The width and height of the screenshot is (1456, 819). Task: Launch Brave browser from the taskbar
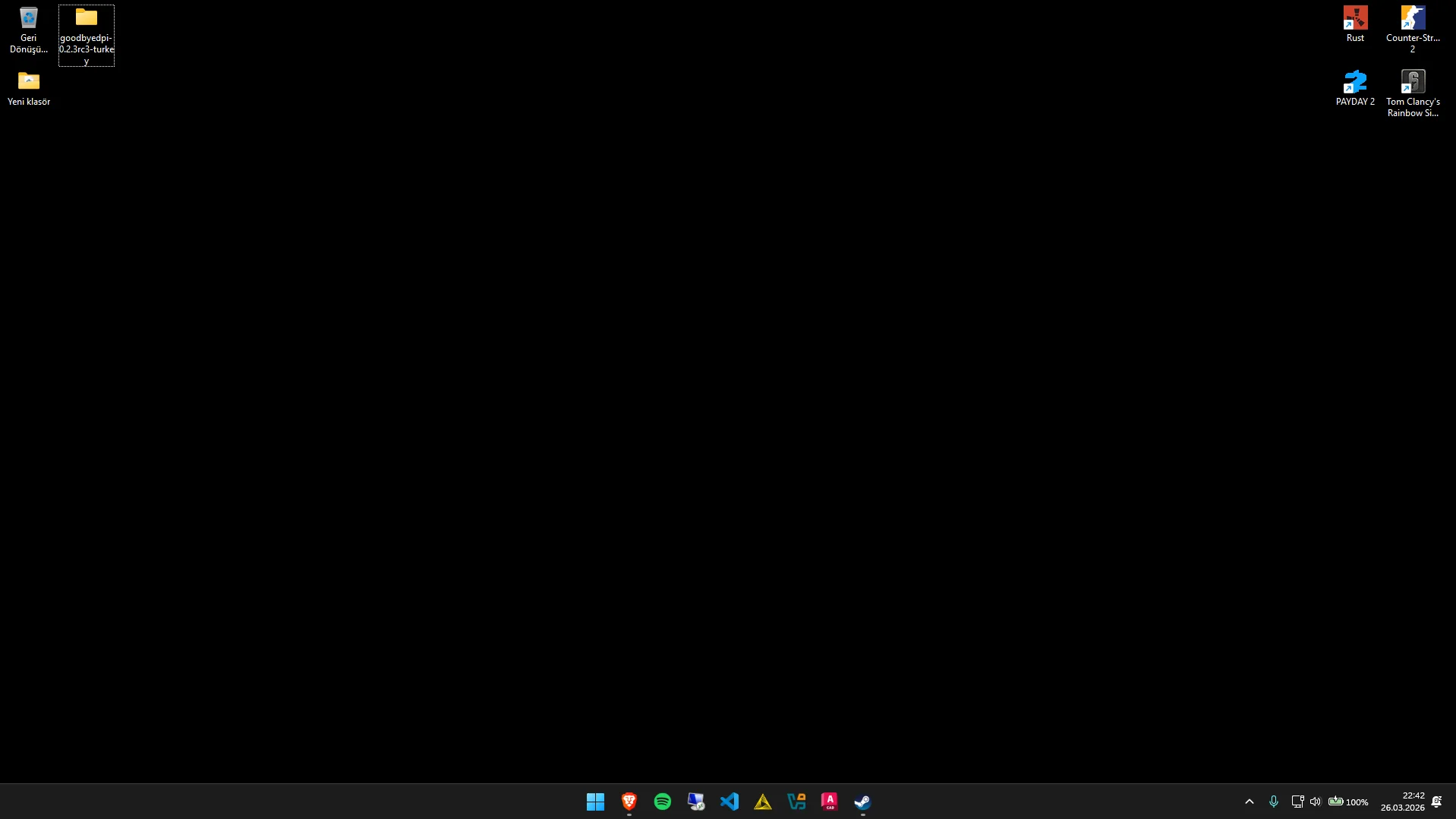[x=628, y=801]
